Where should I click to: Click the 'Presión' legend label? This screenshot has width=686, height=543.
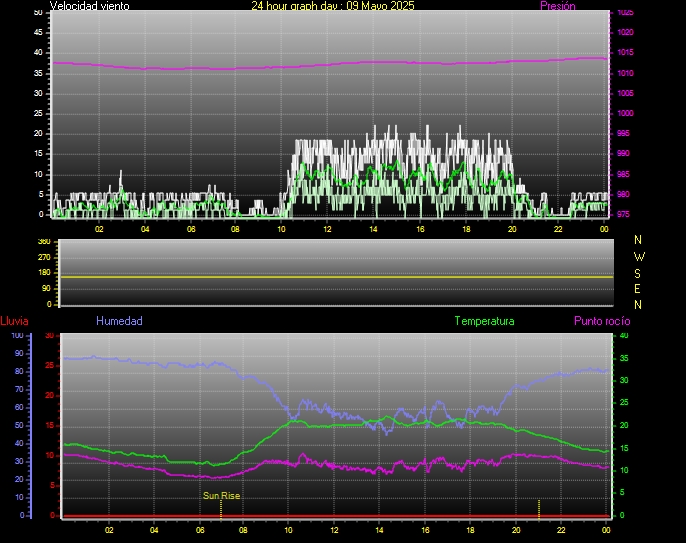557,6
